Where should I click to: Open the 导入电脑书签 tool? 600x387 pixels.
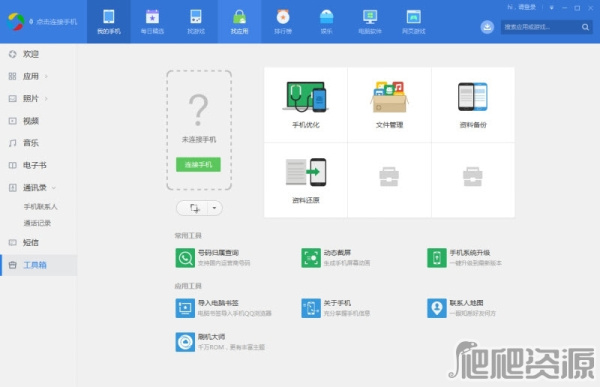tap(223, 308)
